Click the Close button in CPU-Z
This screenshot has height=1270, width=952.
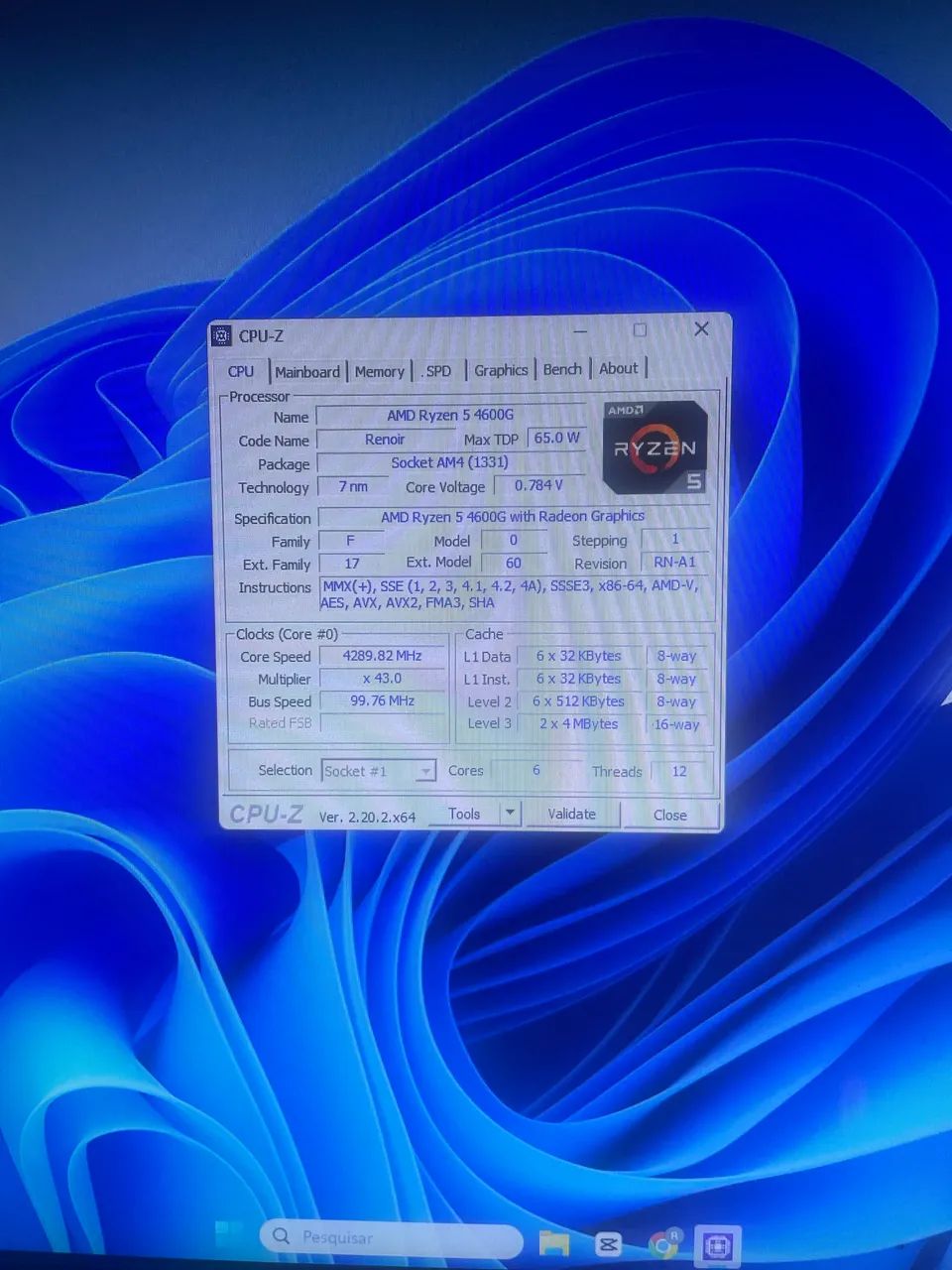click(x=670, y=815)
